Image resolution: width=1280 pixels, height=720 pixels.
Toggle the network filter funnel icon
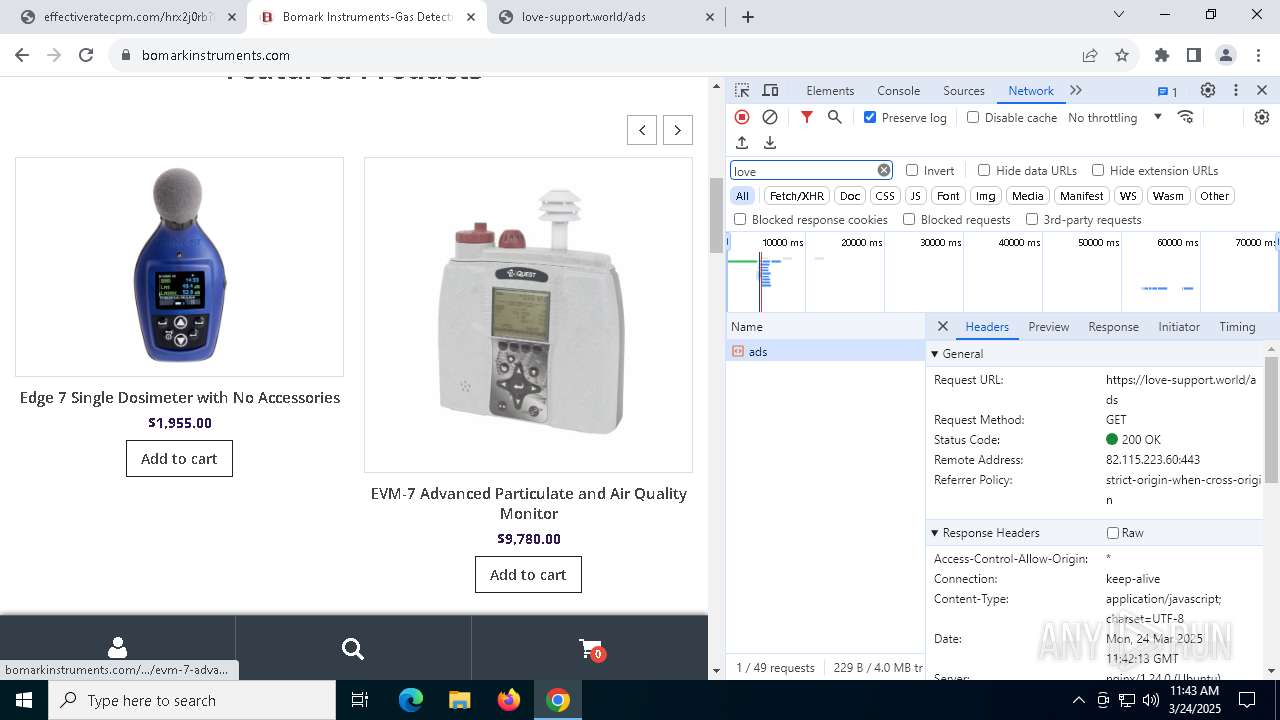[807, 117]
